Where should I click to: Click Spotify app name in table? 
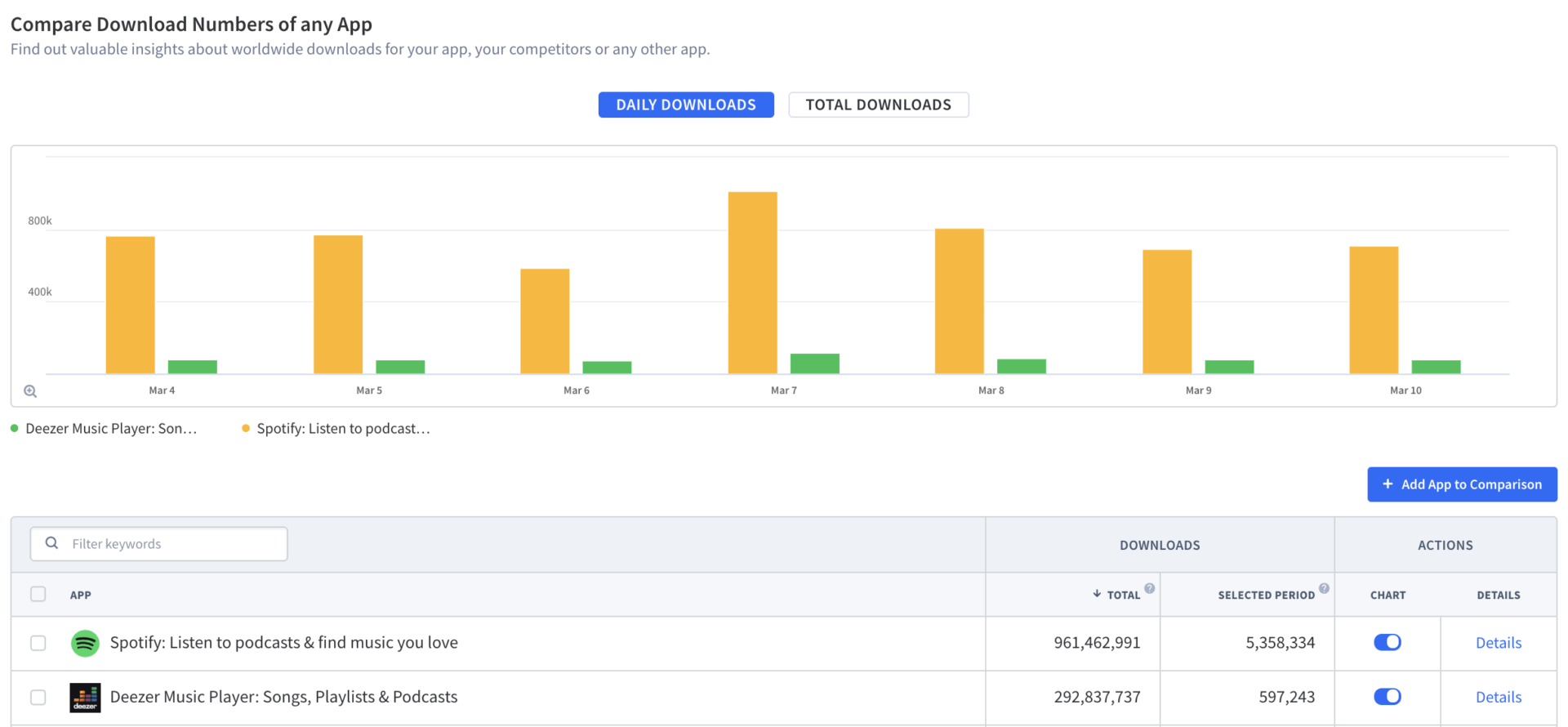point(284,643)
